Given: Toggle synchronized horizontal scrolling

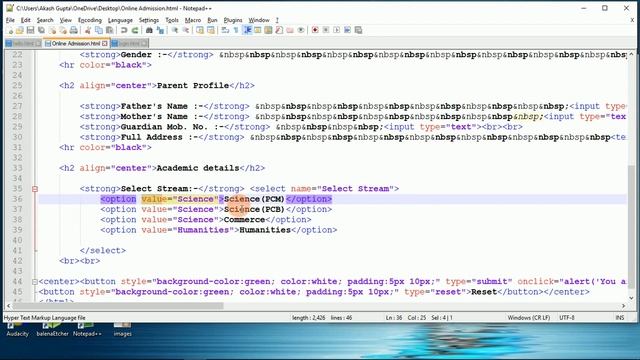Looking at the screenshot, I should click(211, 30).
